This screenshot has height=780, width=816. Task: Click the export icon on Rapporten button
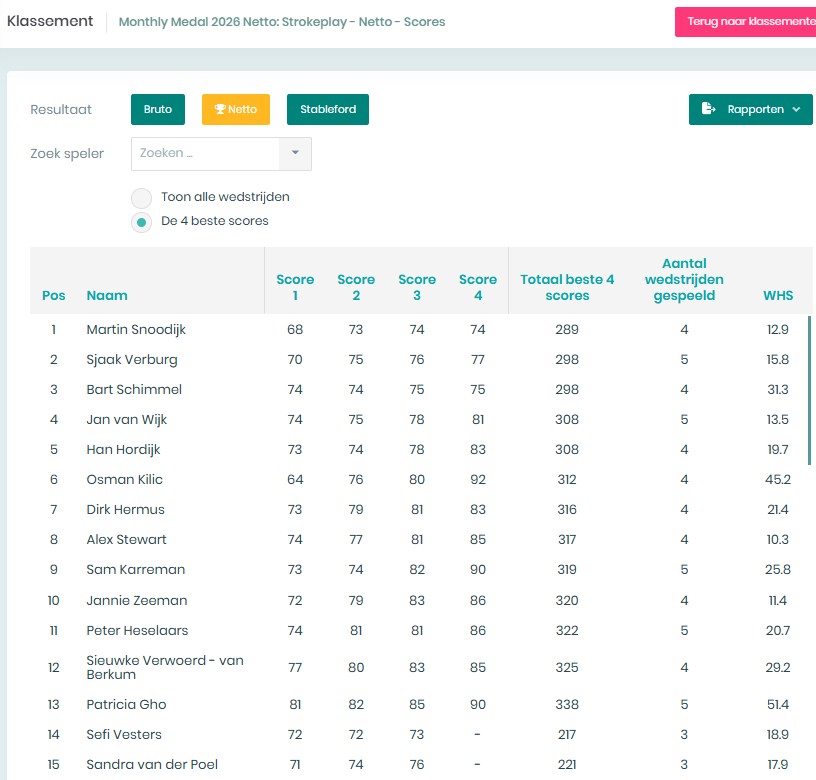pos(708,109)
